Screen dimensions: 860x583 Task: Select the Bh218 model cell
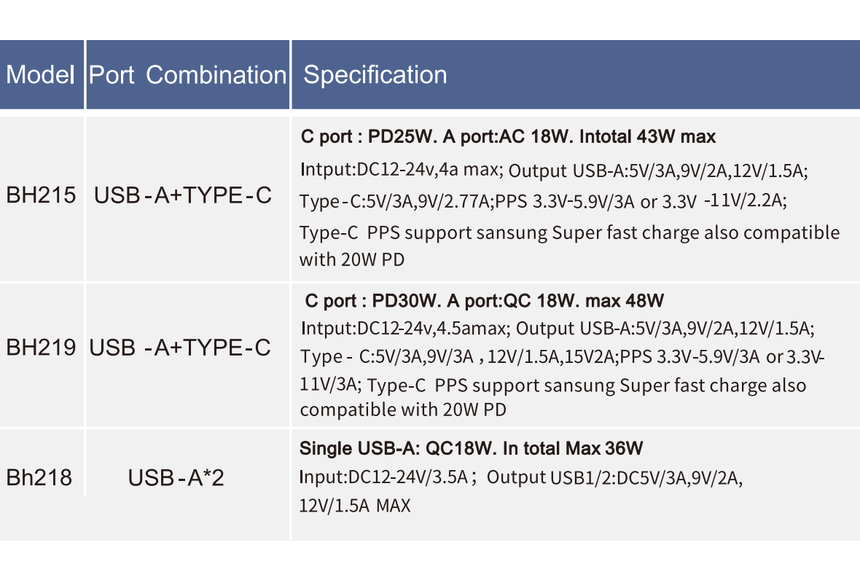39,478
